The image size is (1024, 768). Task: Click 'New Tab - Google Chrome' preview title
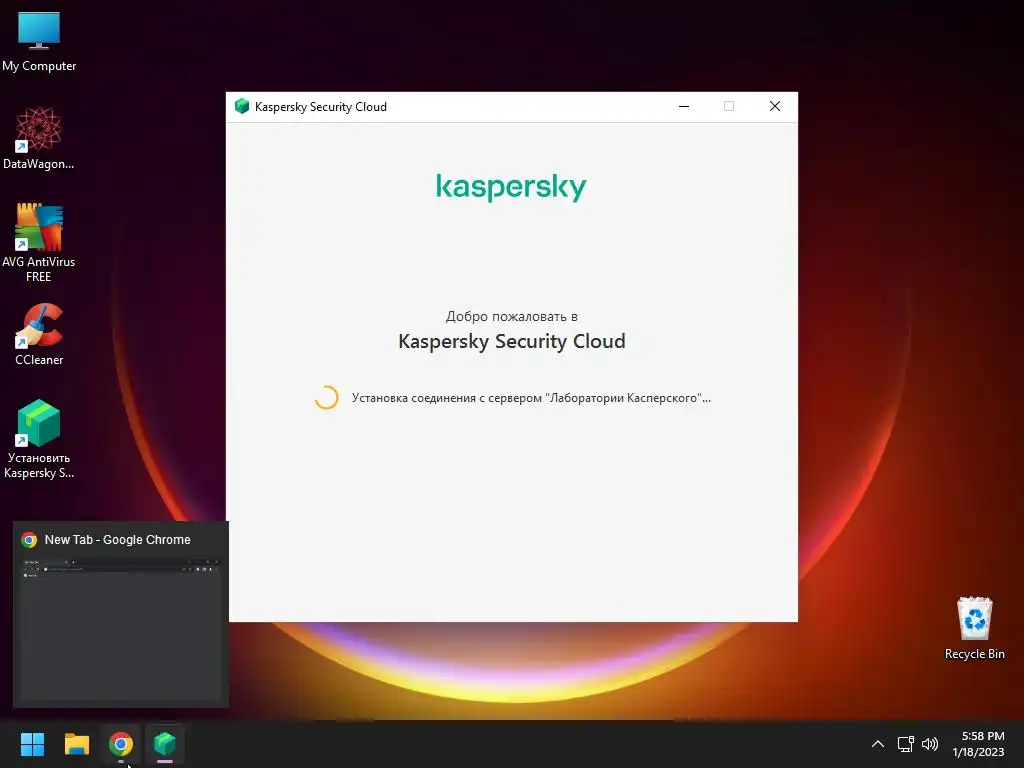[x=118, y=540]
